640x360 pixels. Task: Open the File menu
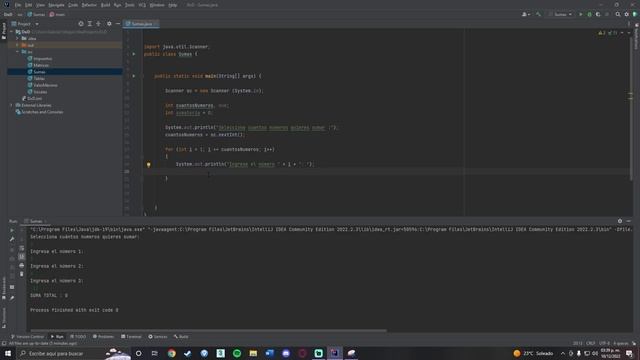click(x=18, y=5)
